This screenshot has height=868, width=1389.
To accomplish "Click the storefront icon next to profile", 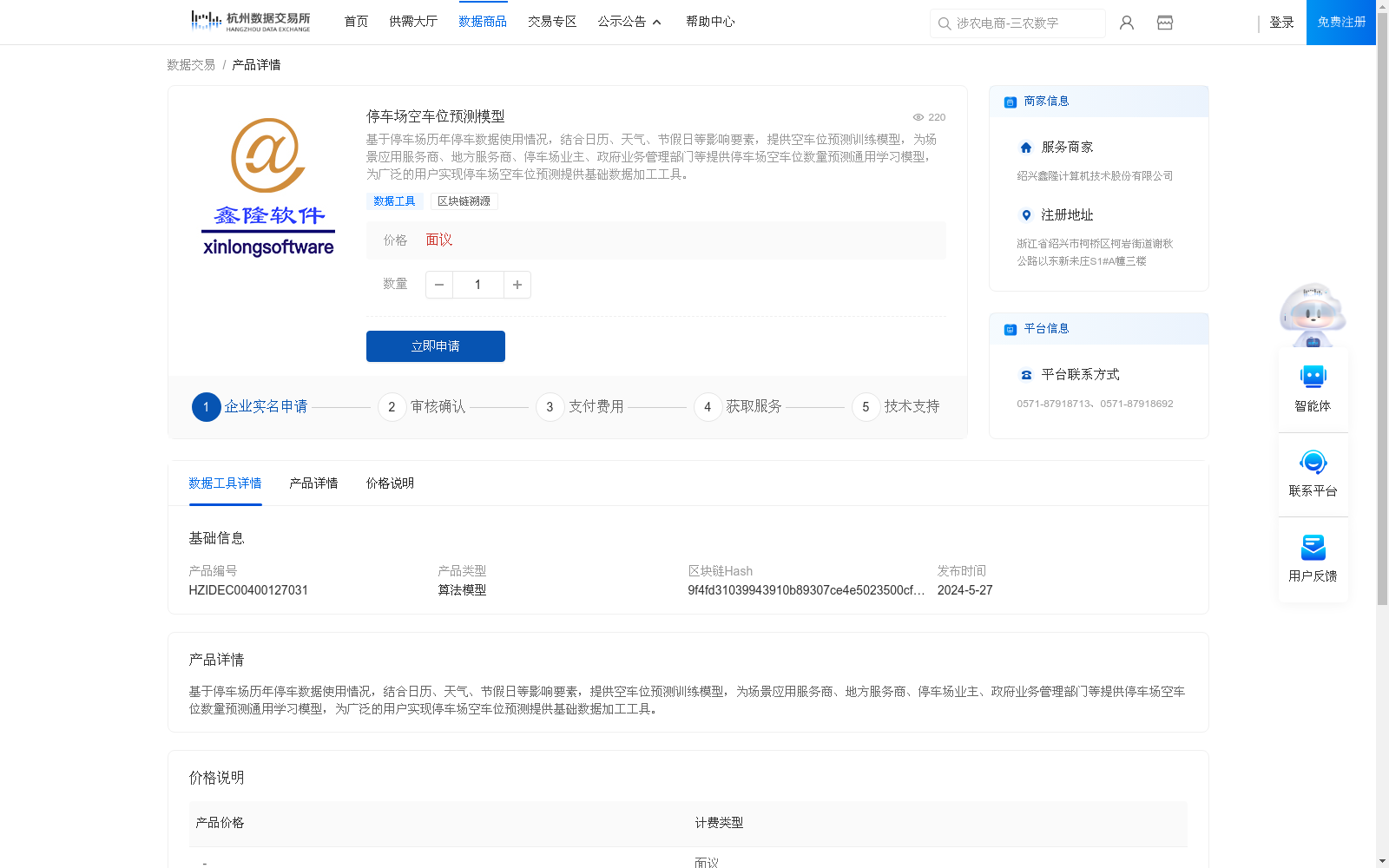I will (1164, 23).
